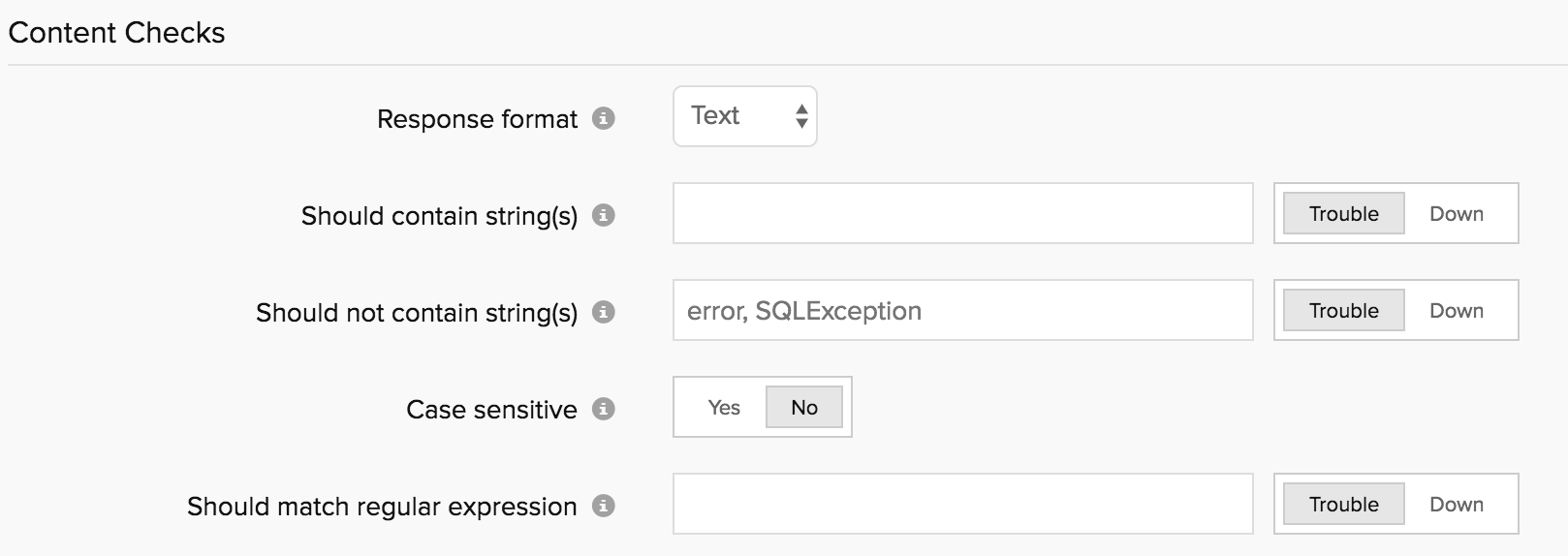Click the Content Checks section heading
The image size is (1568, 556).
116,33
